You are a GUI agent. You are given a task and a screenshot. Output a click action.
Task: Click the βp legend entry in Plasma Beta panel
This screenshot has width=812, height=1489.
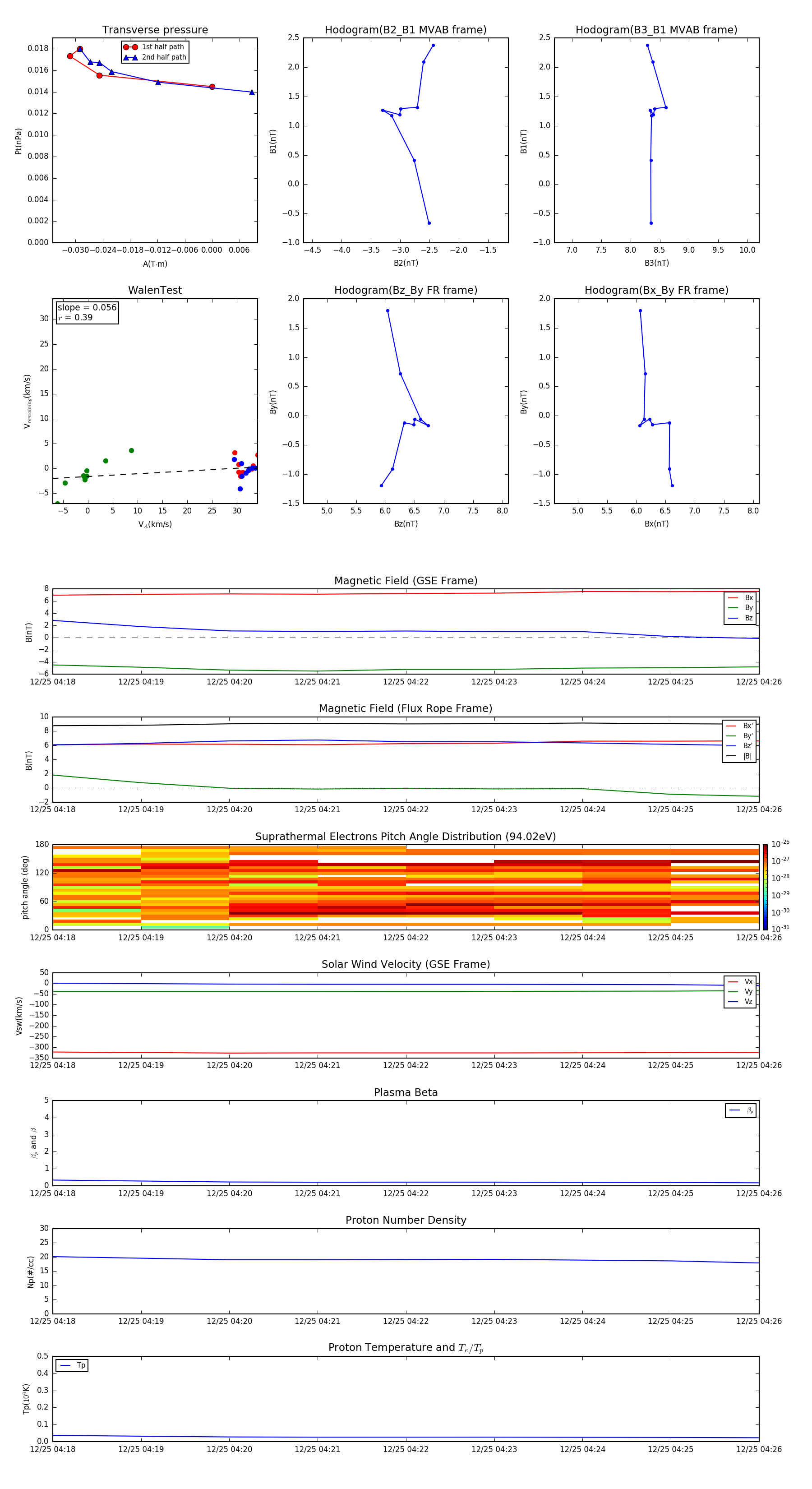click(741, 1111)
